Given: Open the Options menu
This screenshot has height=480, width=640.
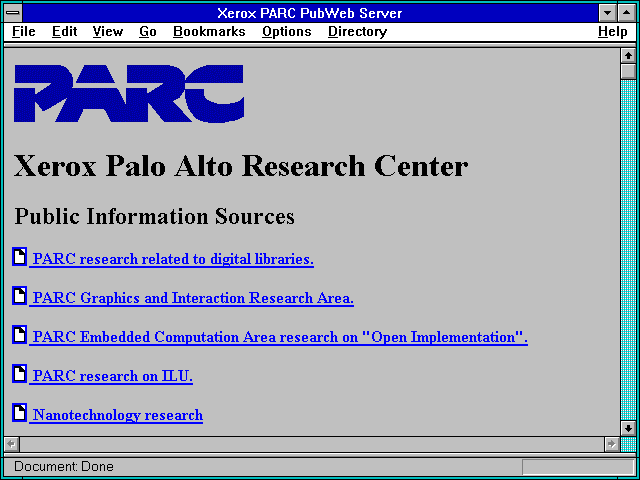Looking at the screenshot, I should coord(287,32).
